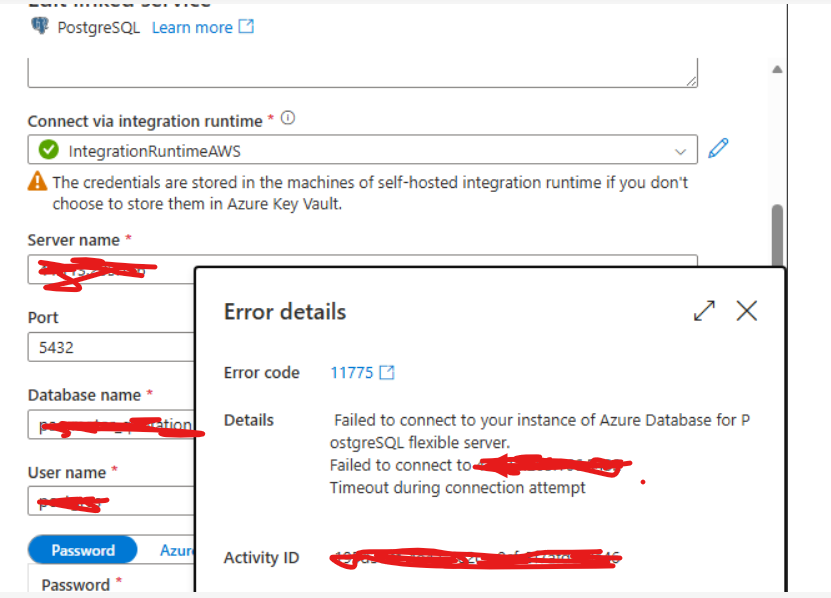Open the IntegrationRuntimeAWS dropdown
Image resolution: width=831 pixels, height=598 pixels.
pyautogui.click(x=363, y=150)
